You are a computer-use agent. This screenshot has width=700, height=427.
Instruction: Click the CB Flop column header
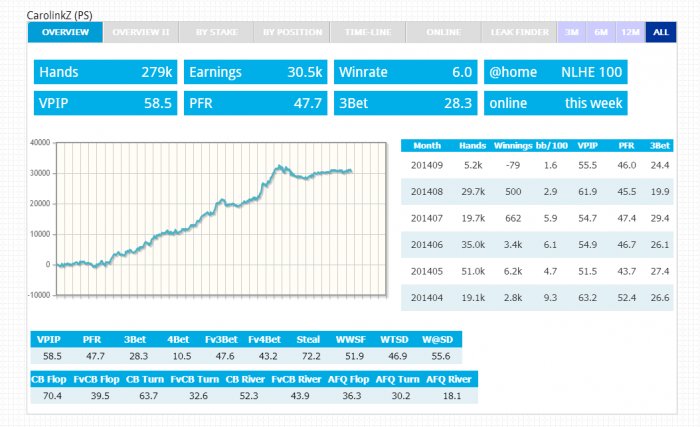coord(49,379)
